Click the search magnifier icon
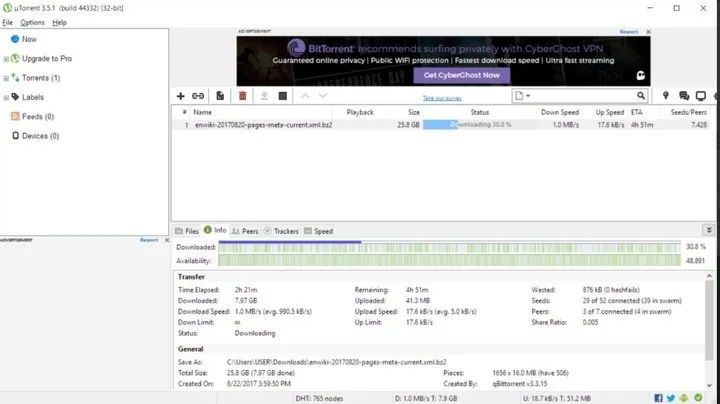Viewport: 720px width, 404px height. 641,95
